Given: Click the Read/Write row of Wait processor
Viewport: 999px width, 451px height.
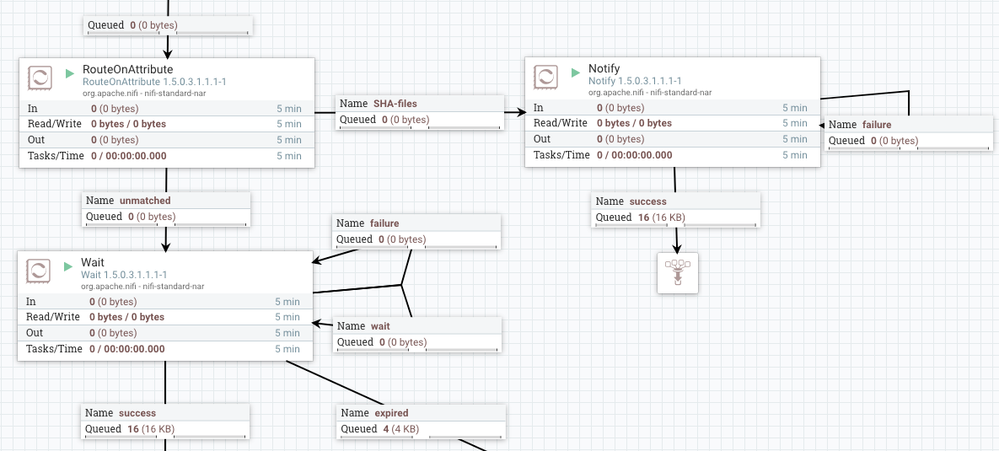Looking at the screenshot, I should pos(165,317).
